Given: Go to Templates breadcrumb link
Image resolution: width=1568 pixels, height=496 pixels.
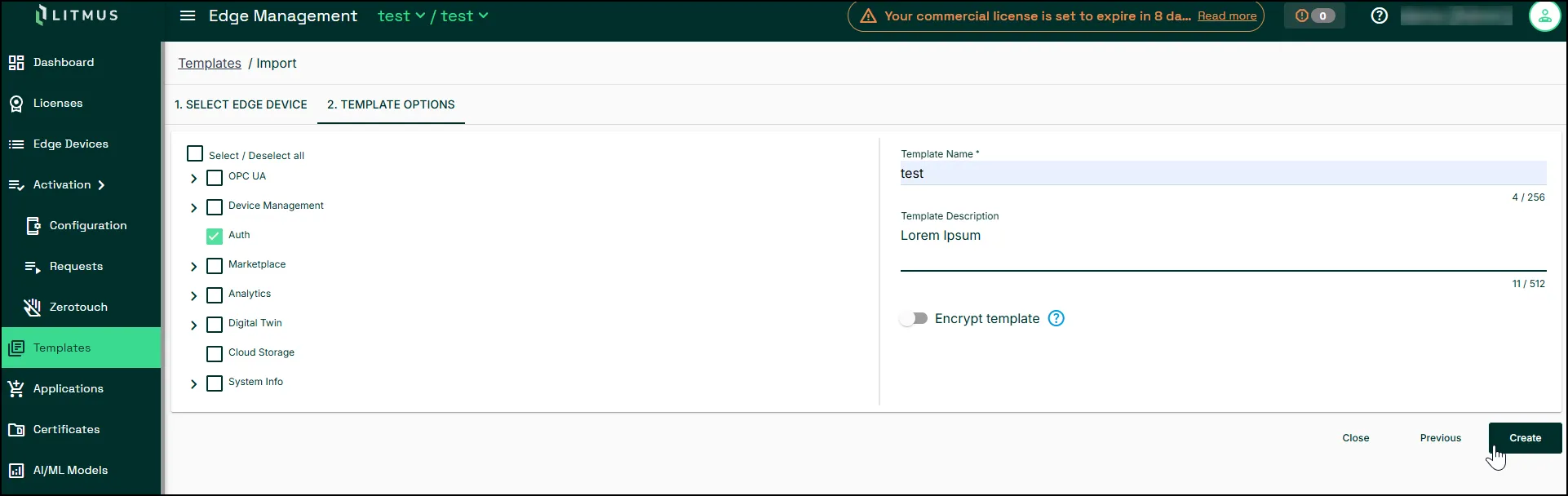Looking at the screenshot, I should pos(210,64).
